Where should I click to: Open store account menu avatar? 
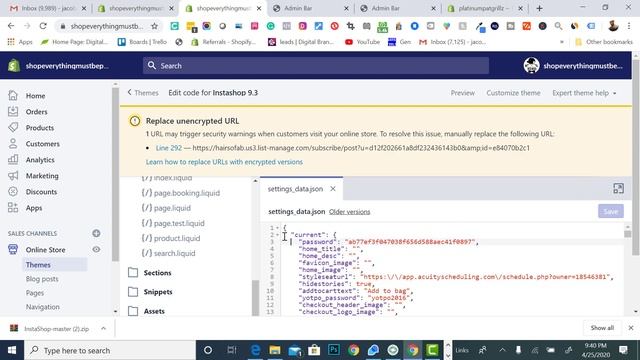pyautogui.click(x=531, y=65)
